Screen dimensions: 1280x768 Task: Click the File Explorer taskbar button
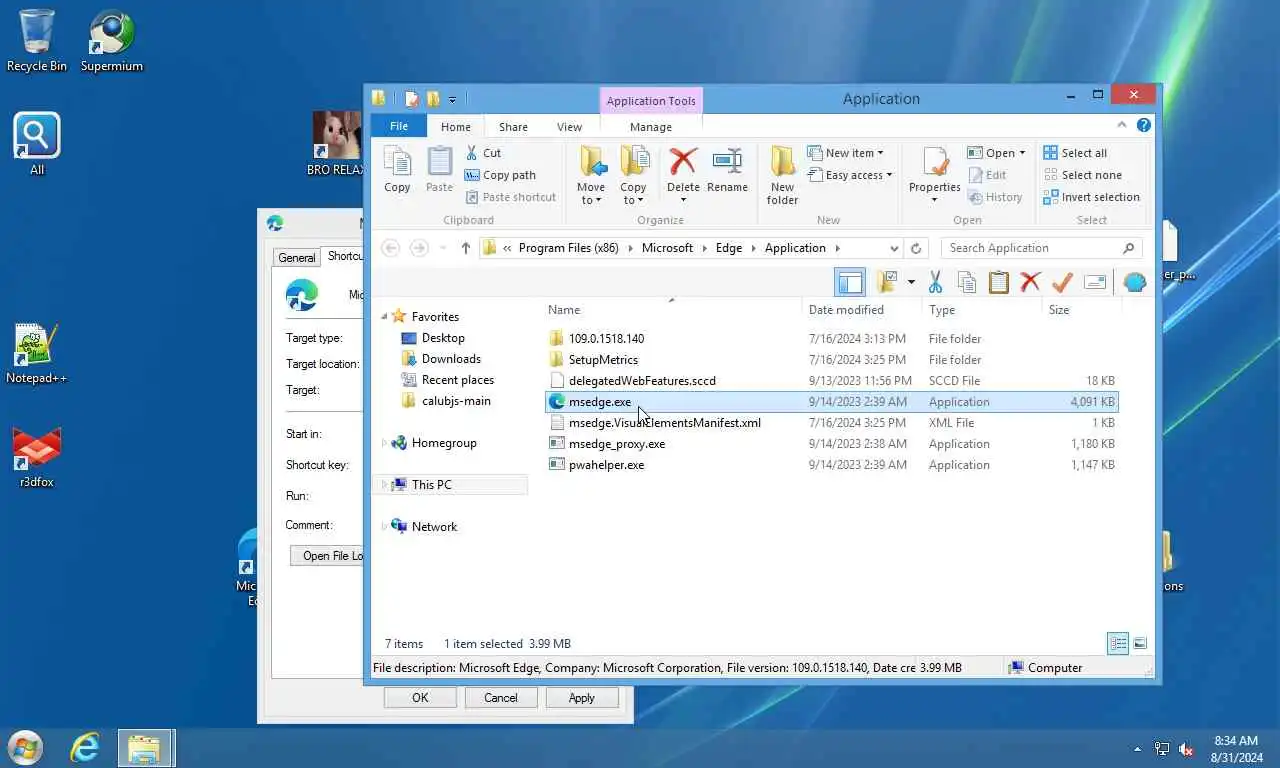146,748
